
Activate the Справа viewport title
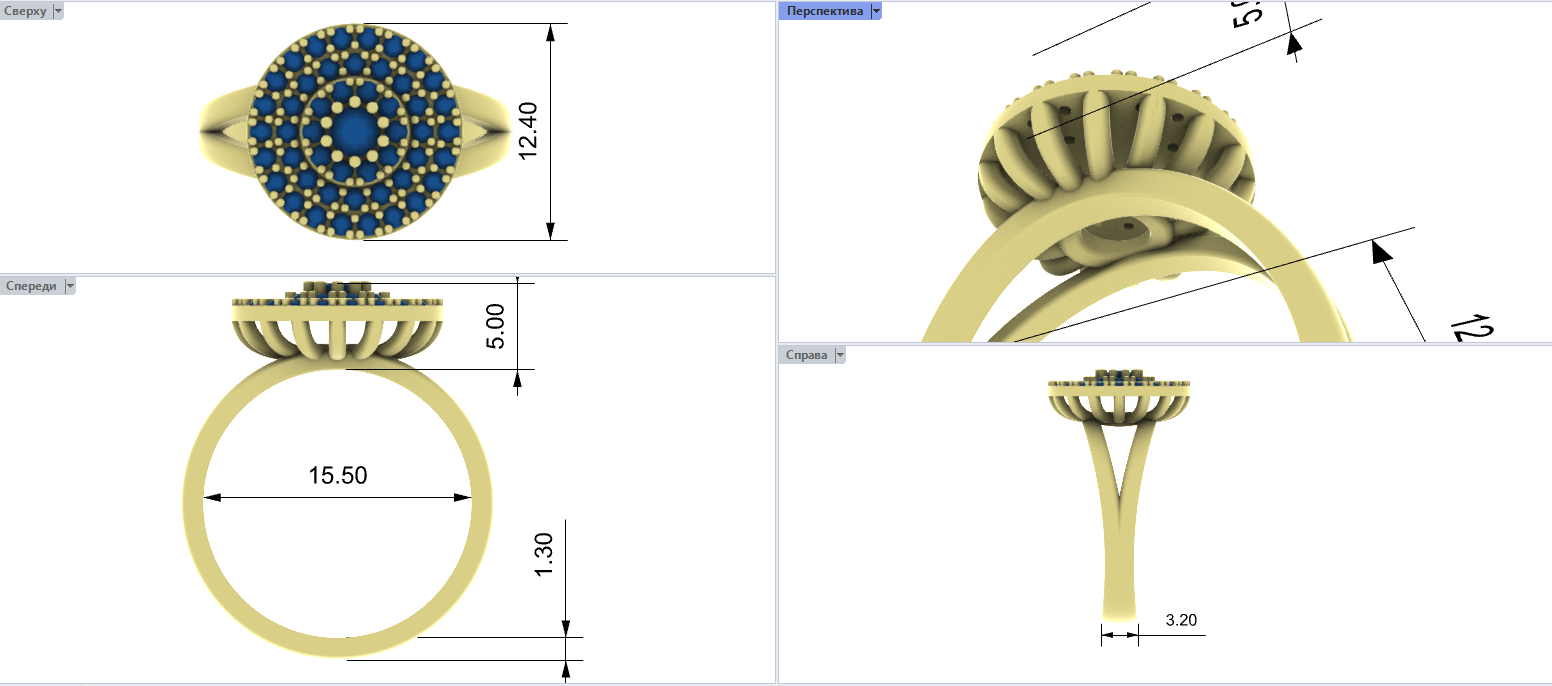point(806,355)
